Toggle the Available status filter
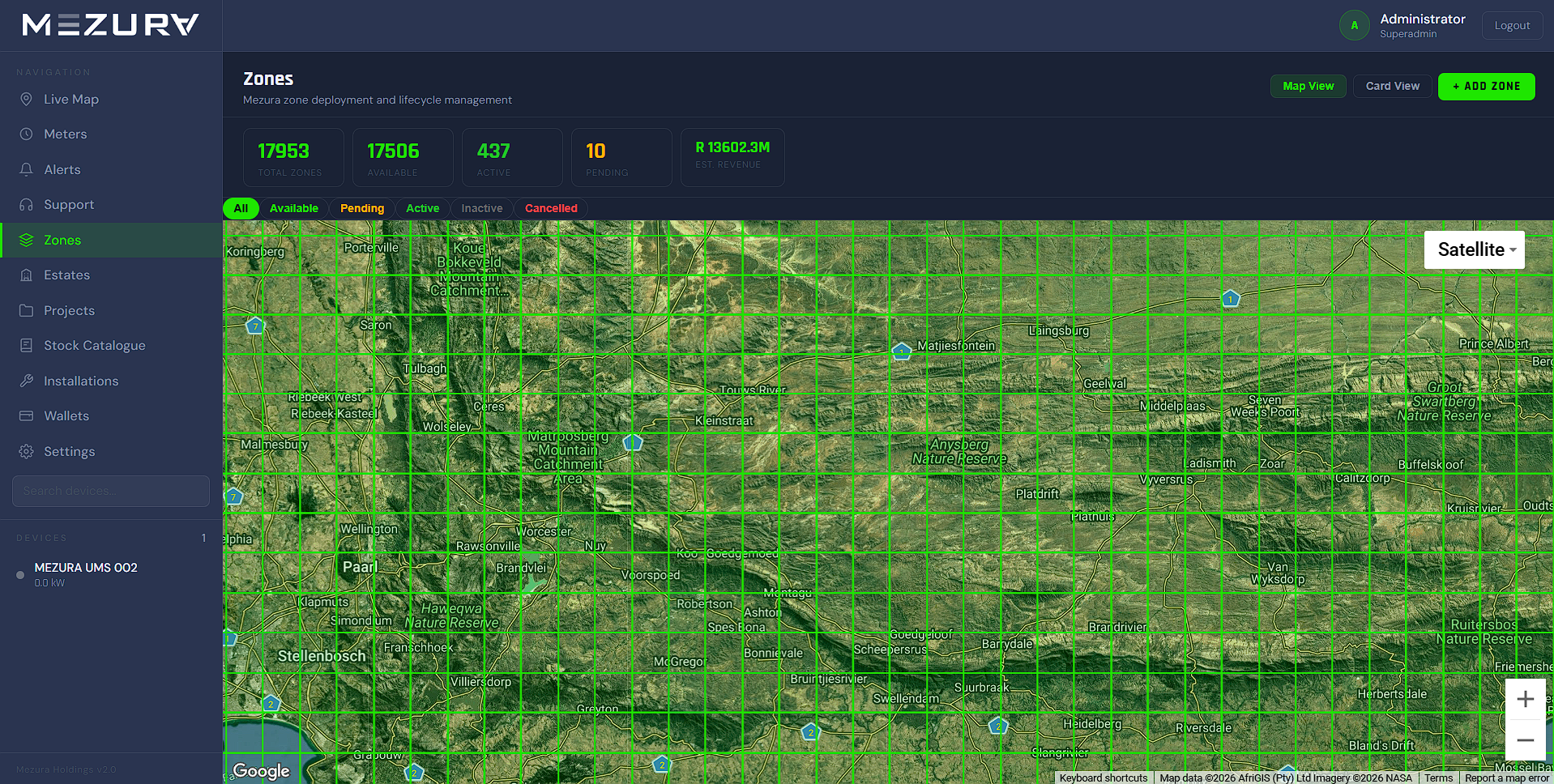The height and width of the screenshot is (784, 1554). [x=293, y=208]
